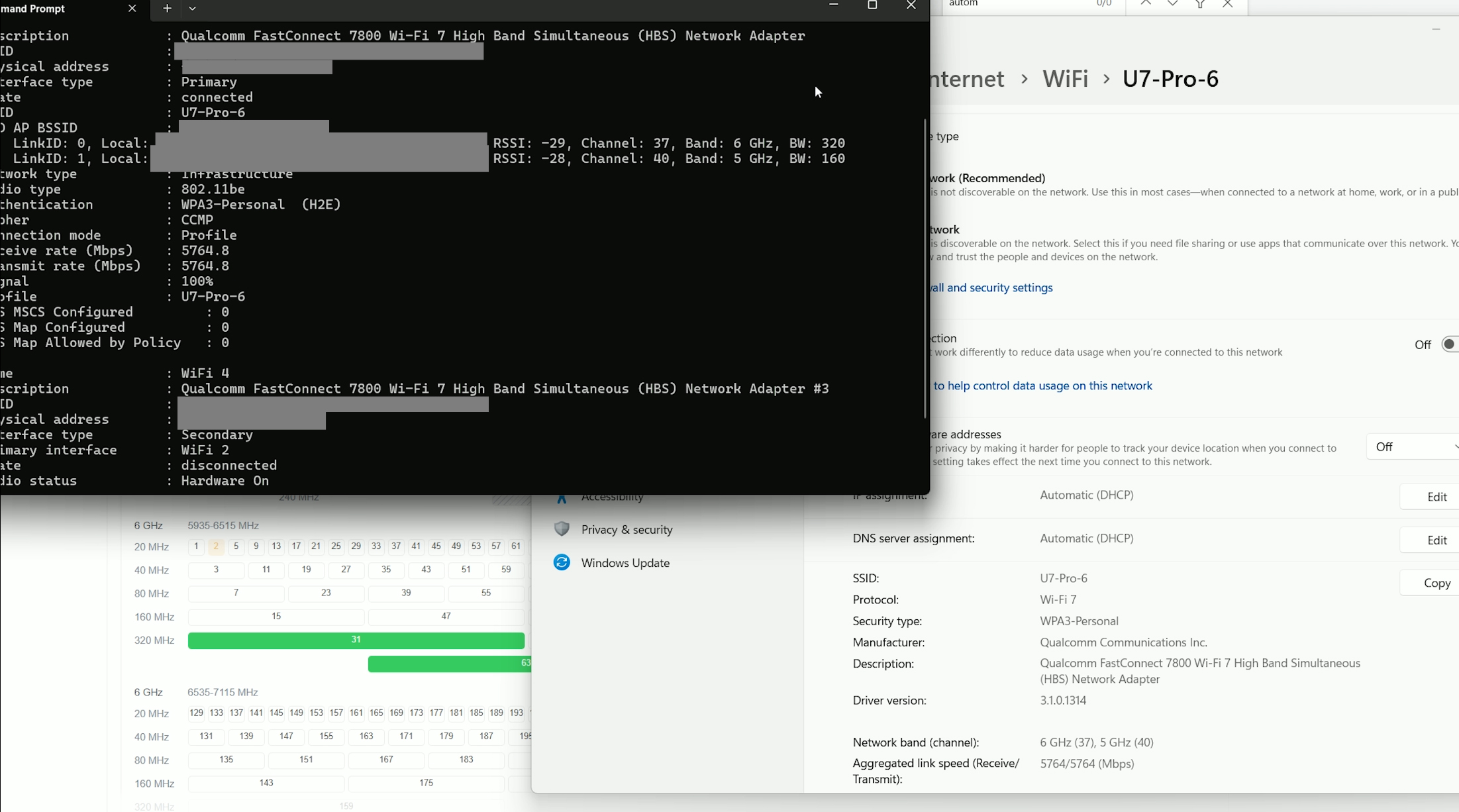1459x812 pixels.
Task: Click '5764/5764 (Mbps)' link speed value
Action: [x=1087, y=764]
